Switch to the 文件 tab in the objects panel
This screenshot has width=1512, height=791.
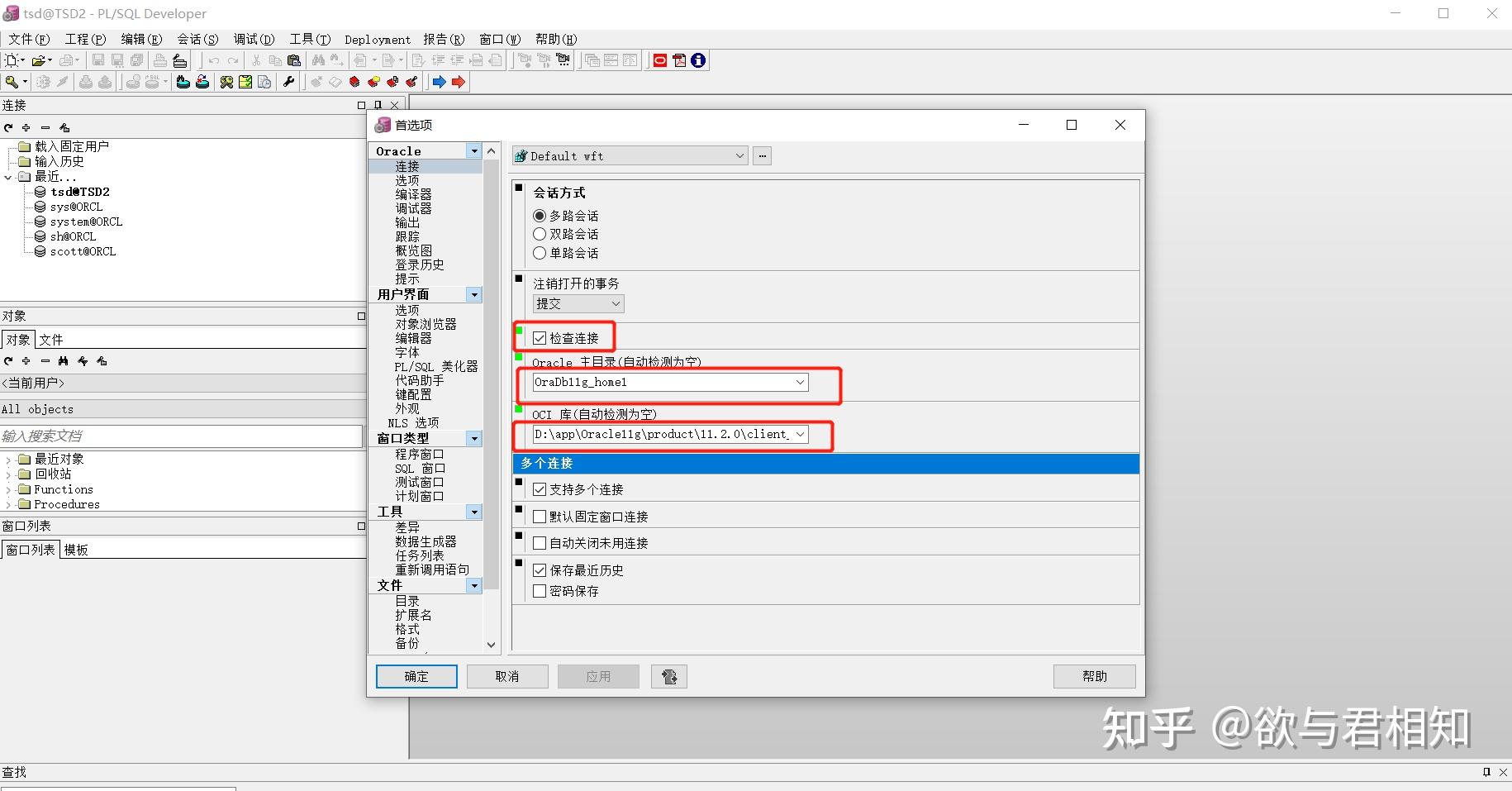(51, 340)
